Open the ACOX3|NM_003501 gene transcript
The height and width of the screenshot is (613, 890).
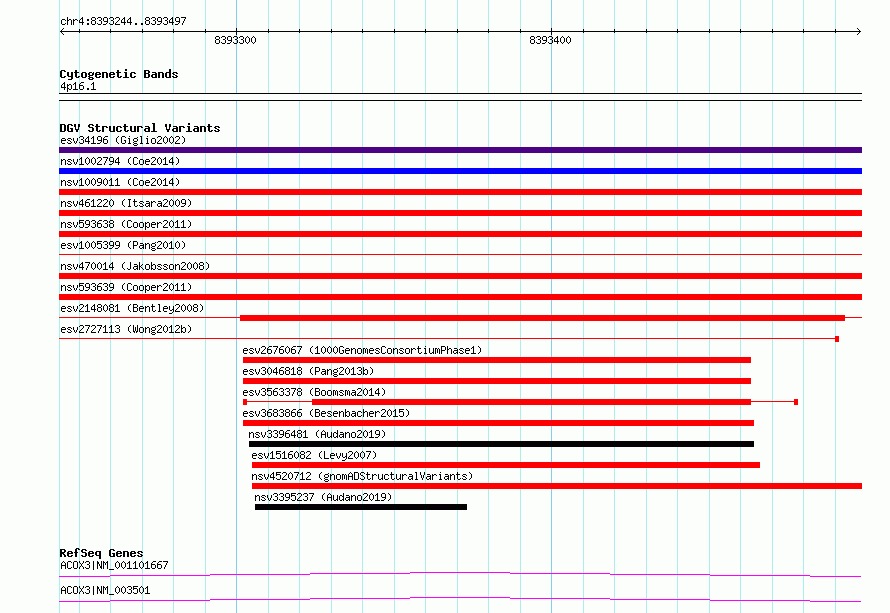[105, 590]
